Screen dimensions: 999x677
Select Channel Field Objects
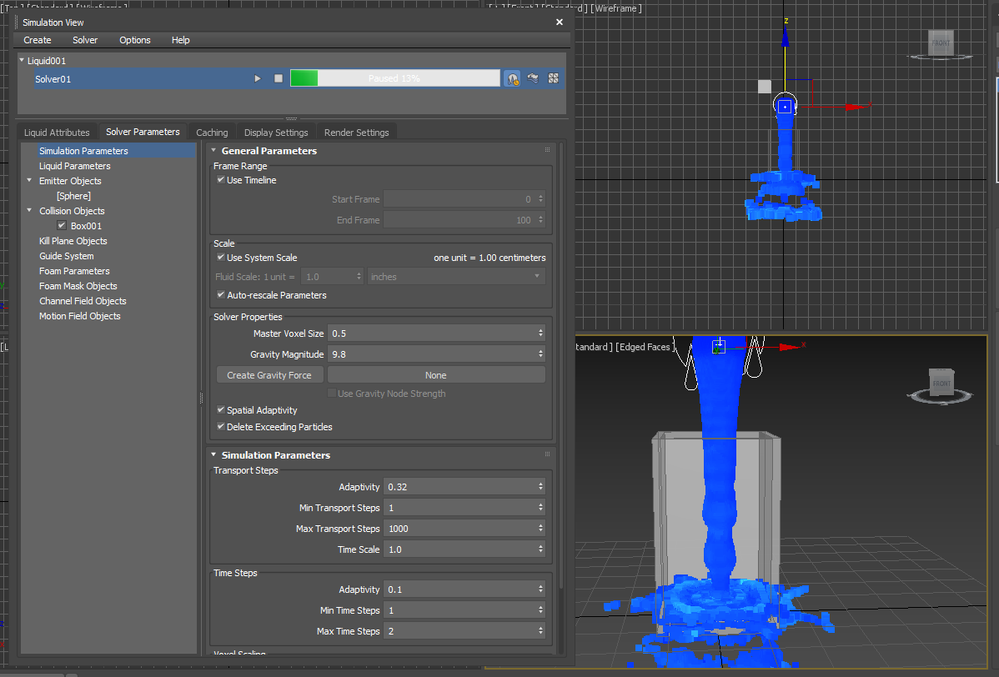(x=82, y=301)
